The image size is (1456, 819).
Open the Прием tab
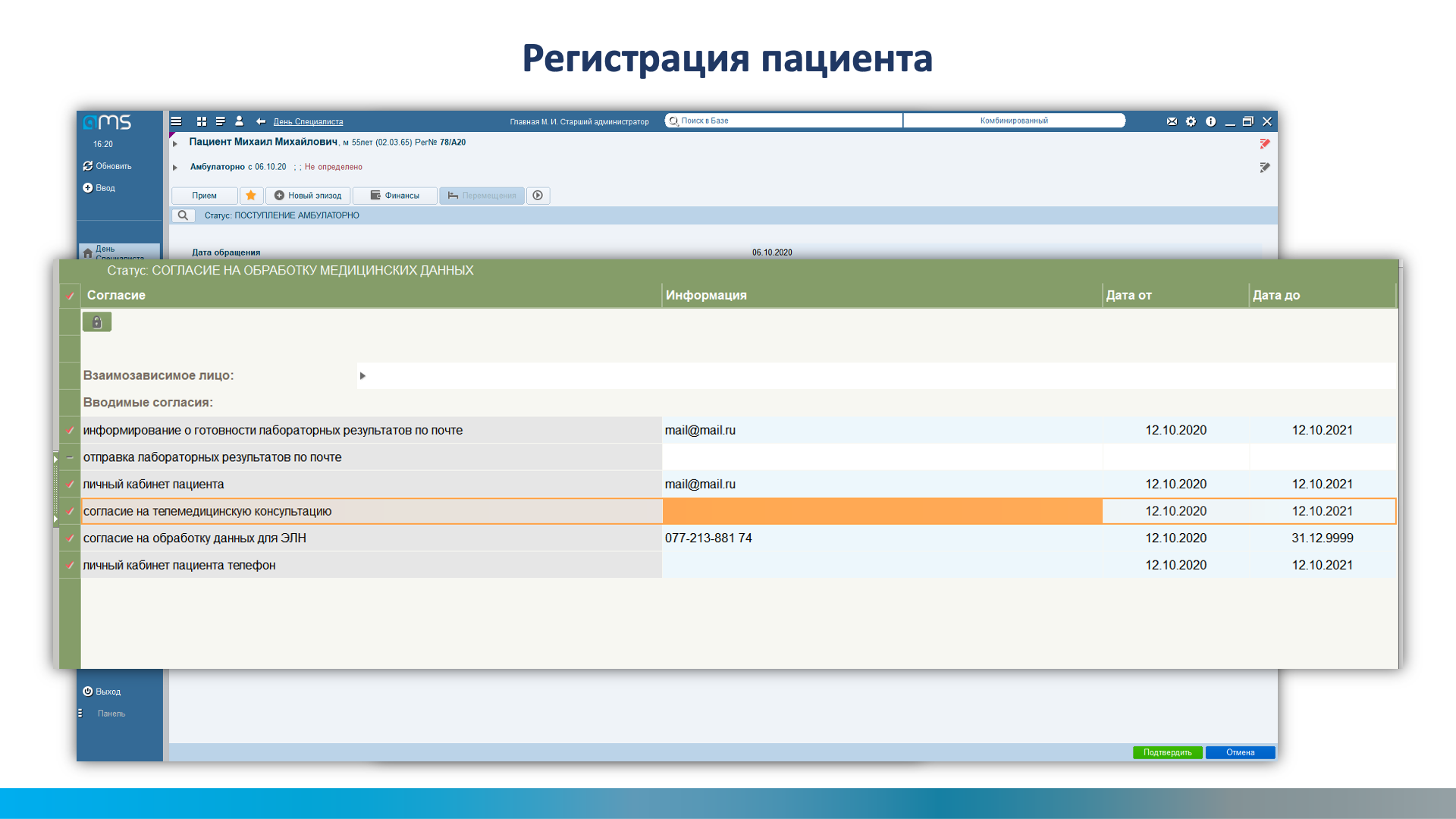coord(204,196)
